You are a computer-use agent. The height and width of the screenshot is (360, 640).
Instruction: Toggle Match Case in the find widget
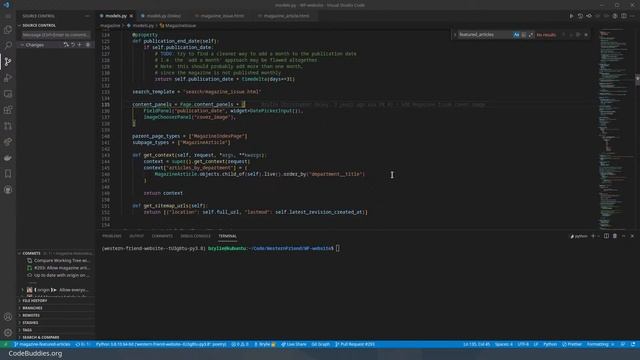tap(516, 35)
